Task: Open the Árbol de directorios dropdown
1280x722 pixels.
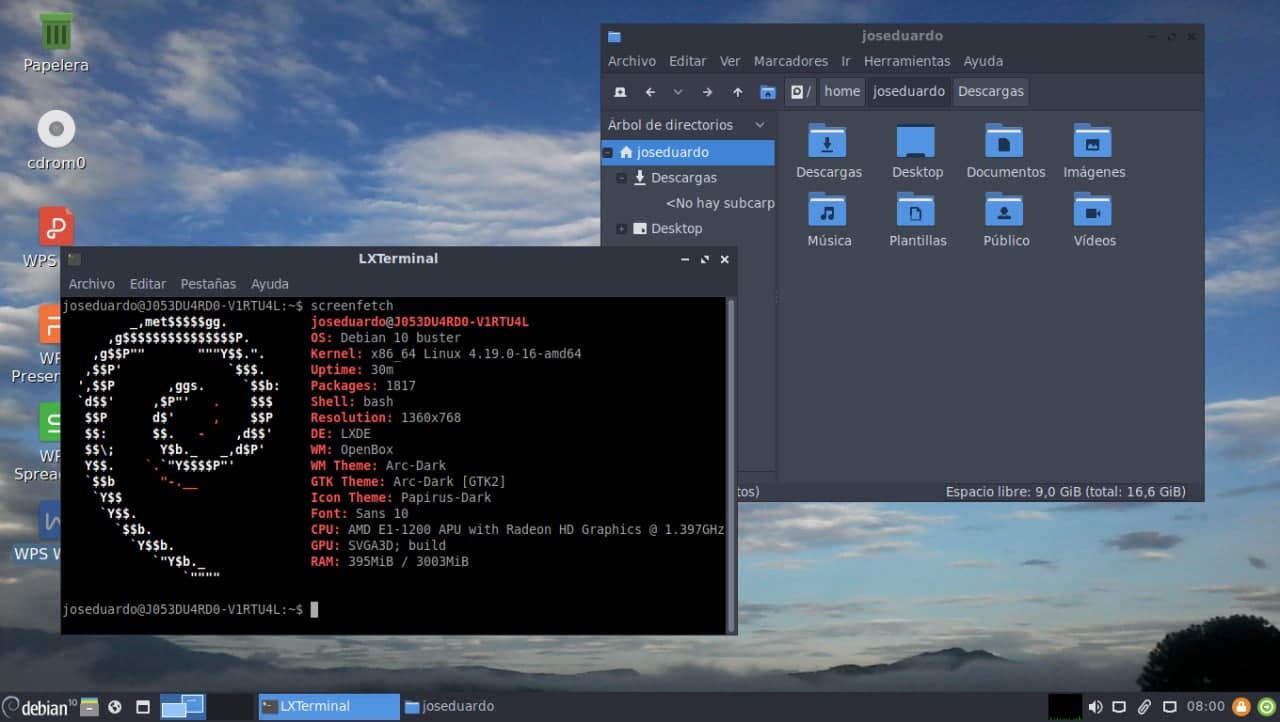Action: coord(759,125)
